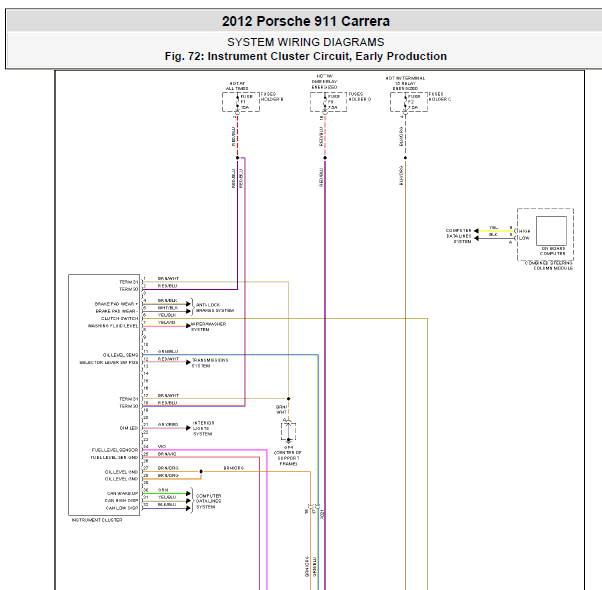Click the 'SELECTOR LEVER SW POS' pin label

point(109,362)
